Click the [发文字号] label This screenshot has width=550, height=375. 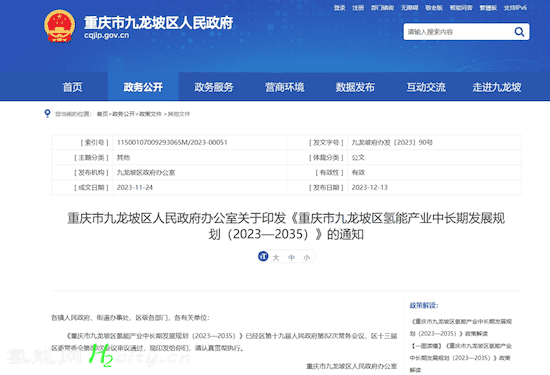326,142
